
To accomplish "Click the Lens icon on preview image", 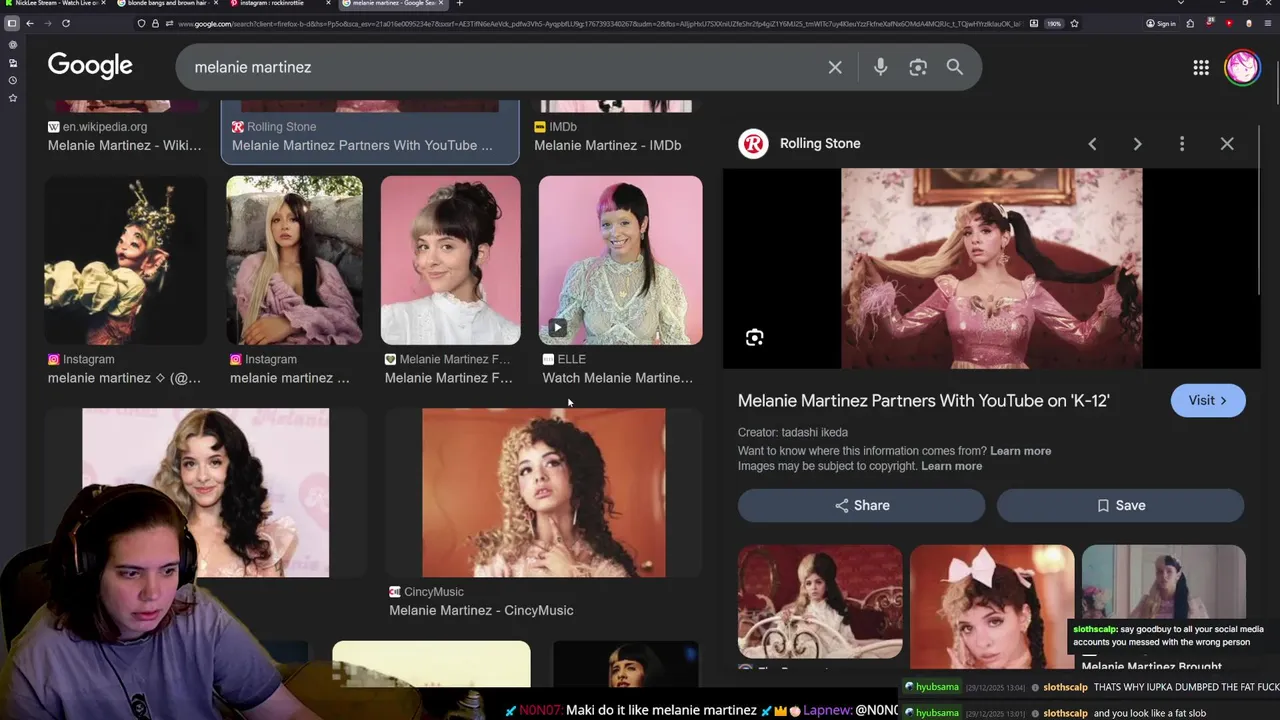I will tap(755, 338).
